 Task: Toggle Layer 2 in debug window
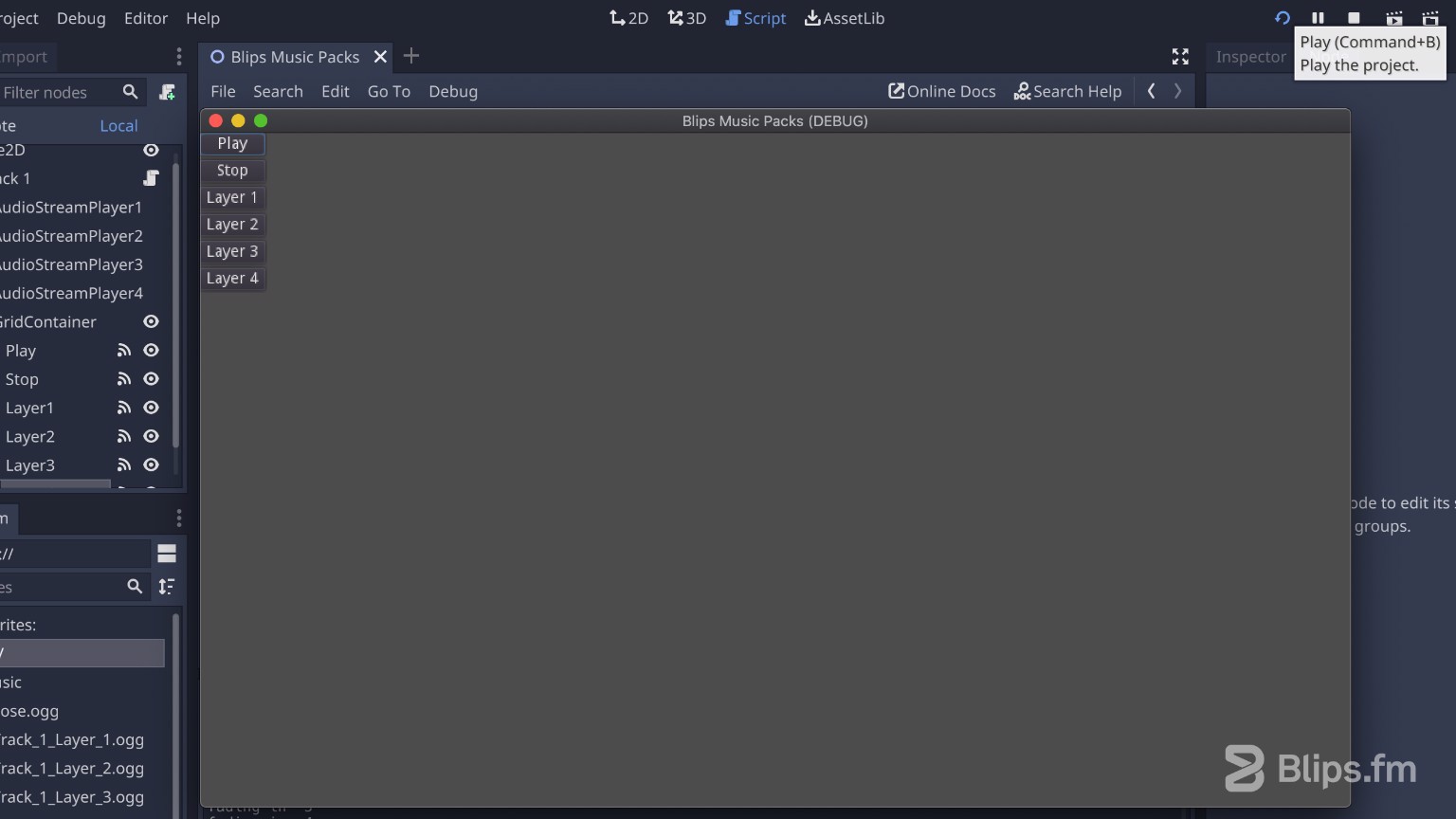pyautogui.click(x=232, y=225)
